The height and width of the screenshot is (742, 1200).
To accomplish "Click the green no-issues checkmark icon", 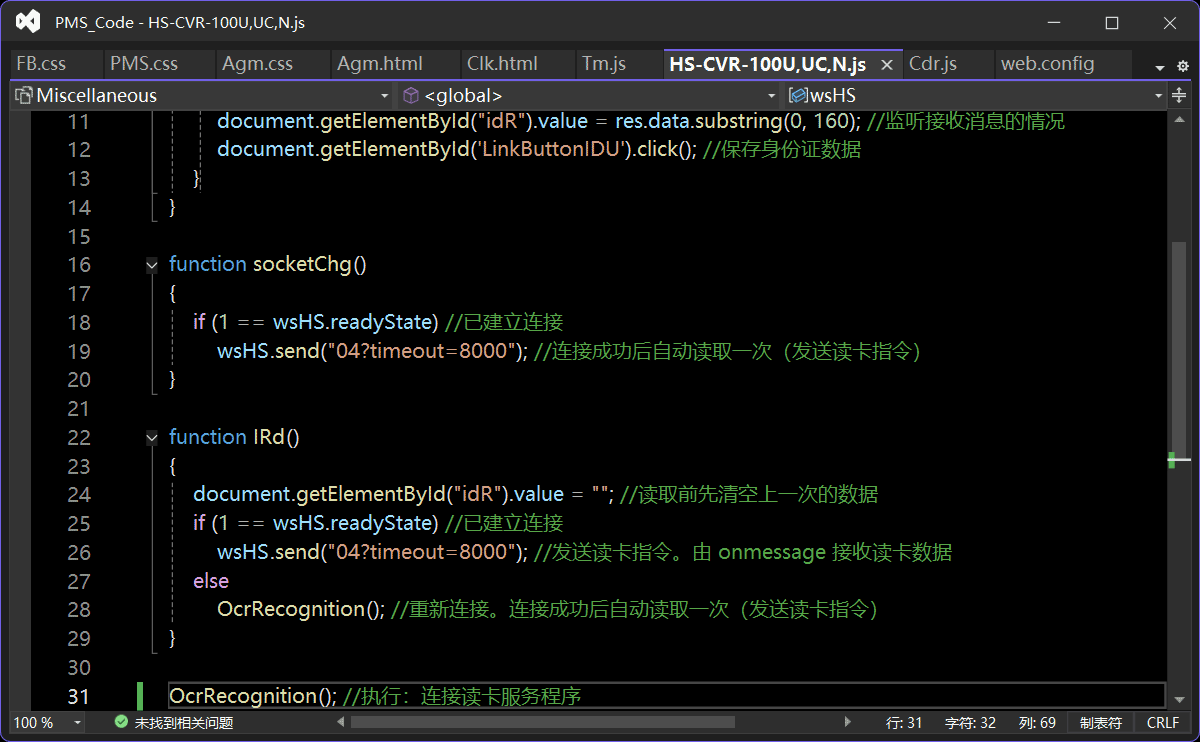I will (121, 722).
